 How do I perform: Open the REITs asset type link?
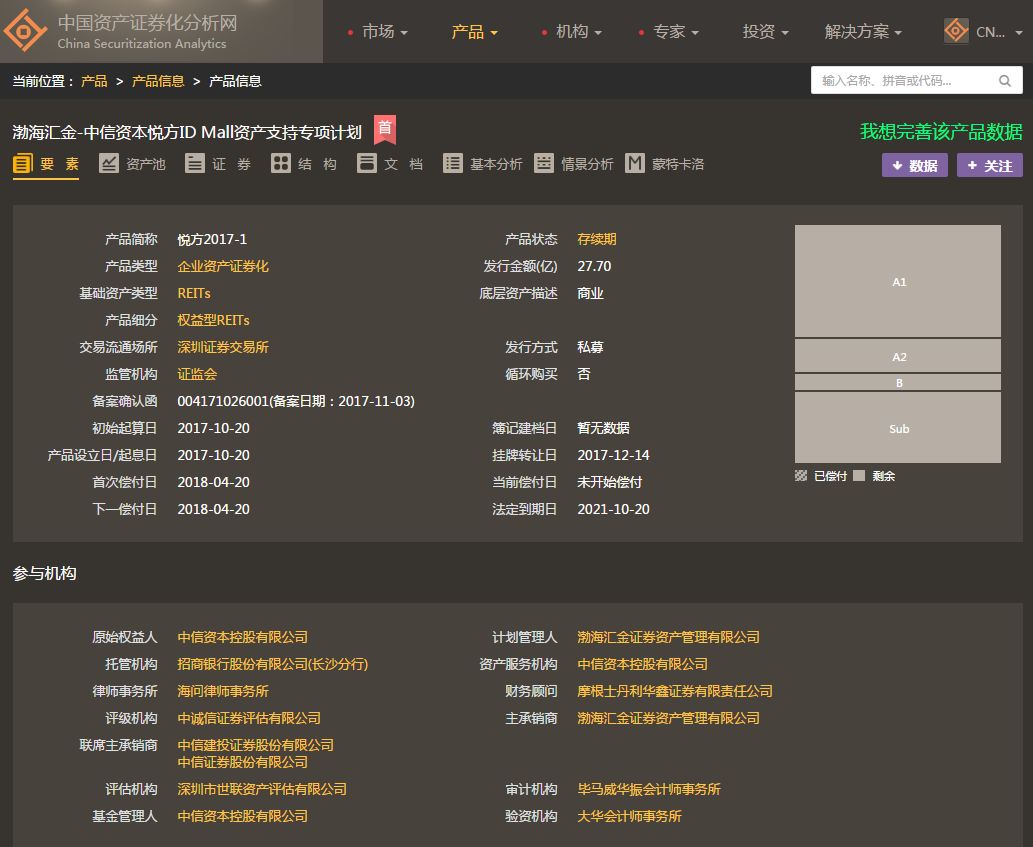(x=194, y=293)
